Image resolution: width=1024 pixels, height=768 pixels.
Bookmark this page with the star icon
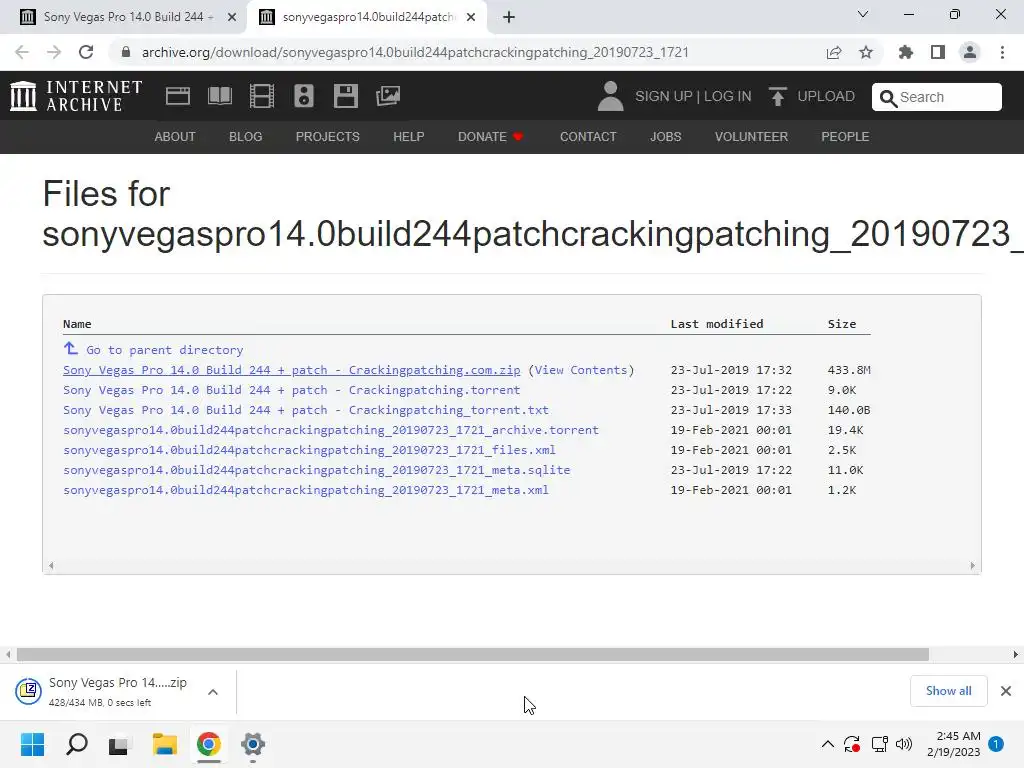(x=866, y=52)
